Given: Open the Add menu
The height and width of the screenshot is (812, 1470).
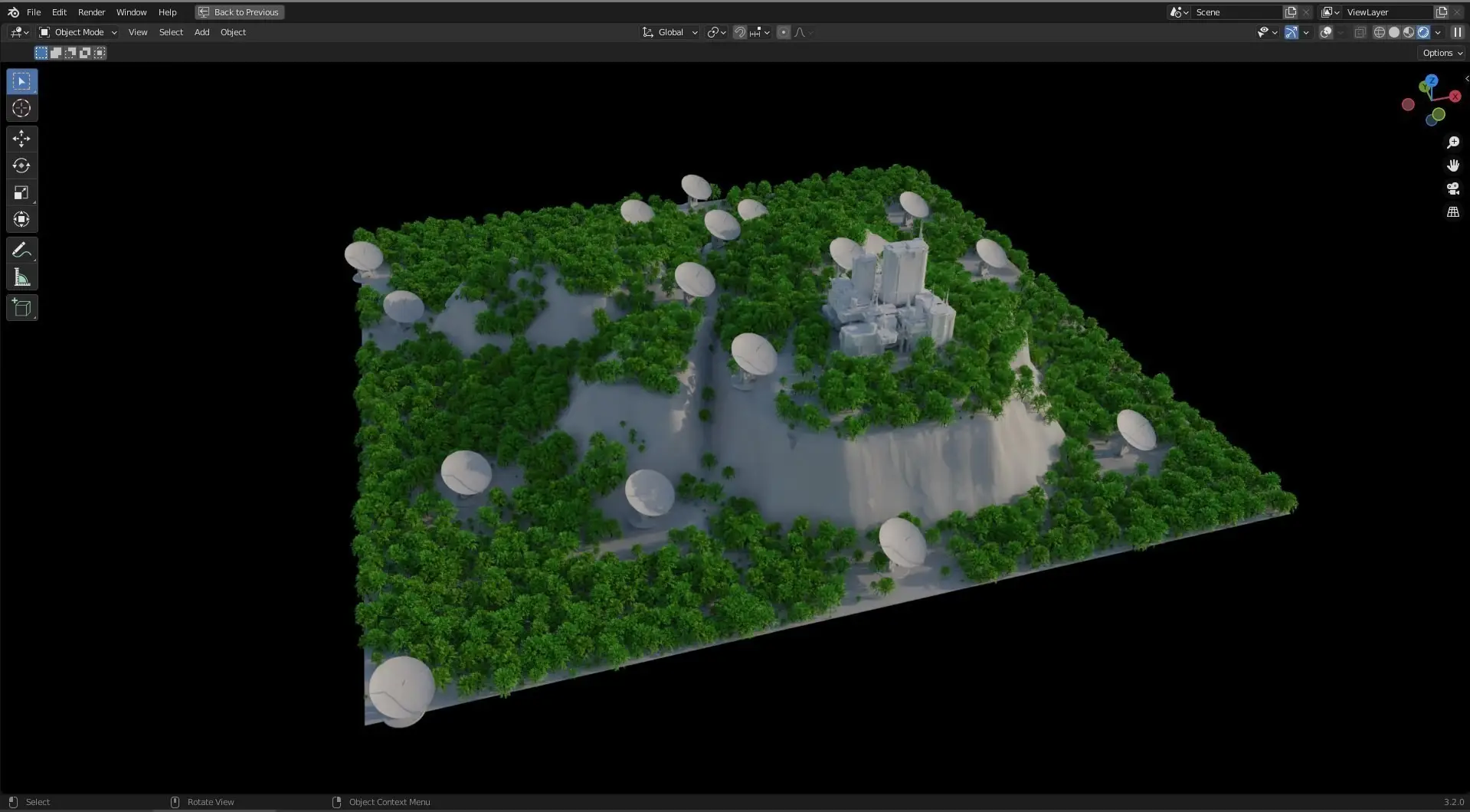Looking at the screenshot, I should tap(201, 32).
